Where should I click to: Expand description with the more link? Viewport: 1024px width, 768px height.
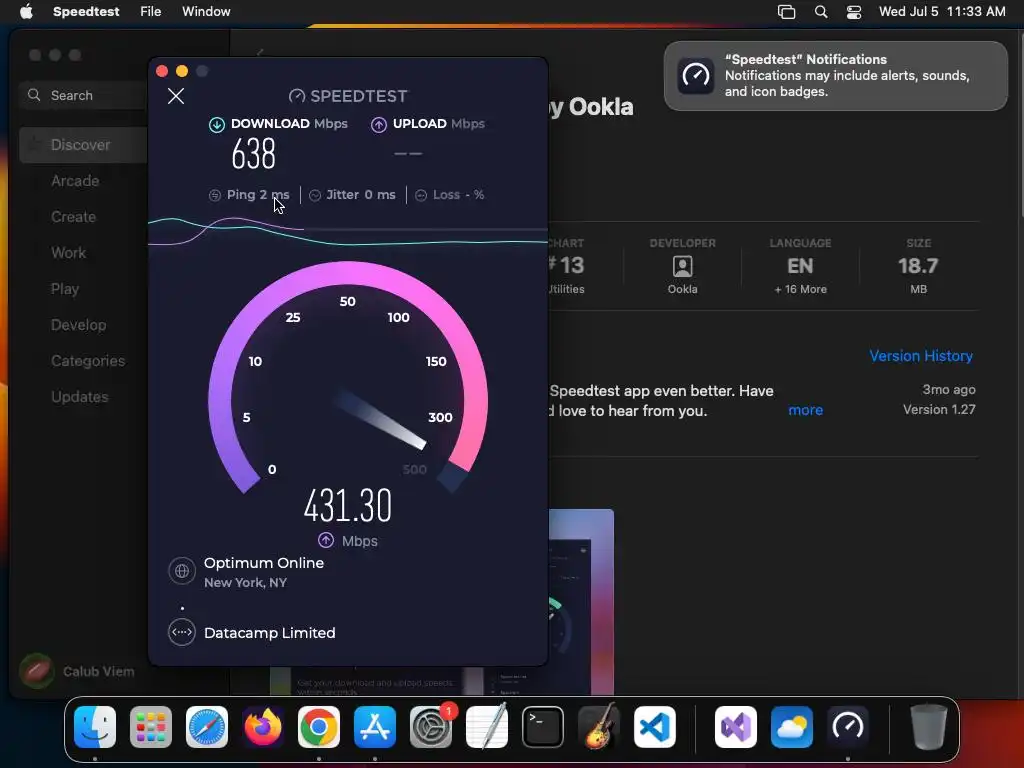tap(805, 410)
